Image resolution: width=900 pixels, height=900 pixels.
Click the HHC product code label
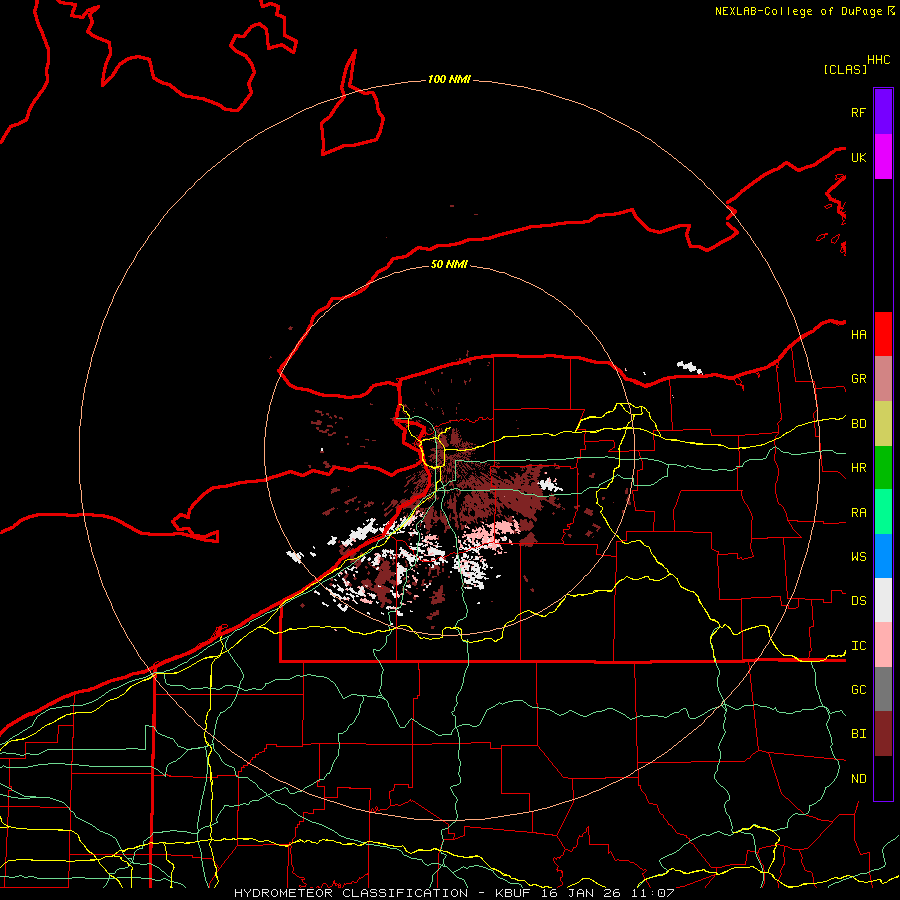click(879, 60)
